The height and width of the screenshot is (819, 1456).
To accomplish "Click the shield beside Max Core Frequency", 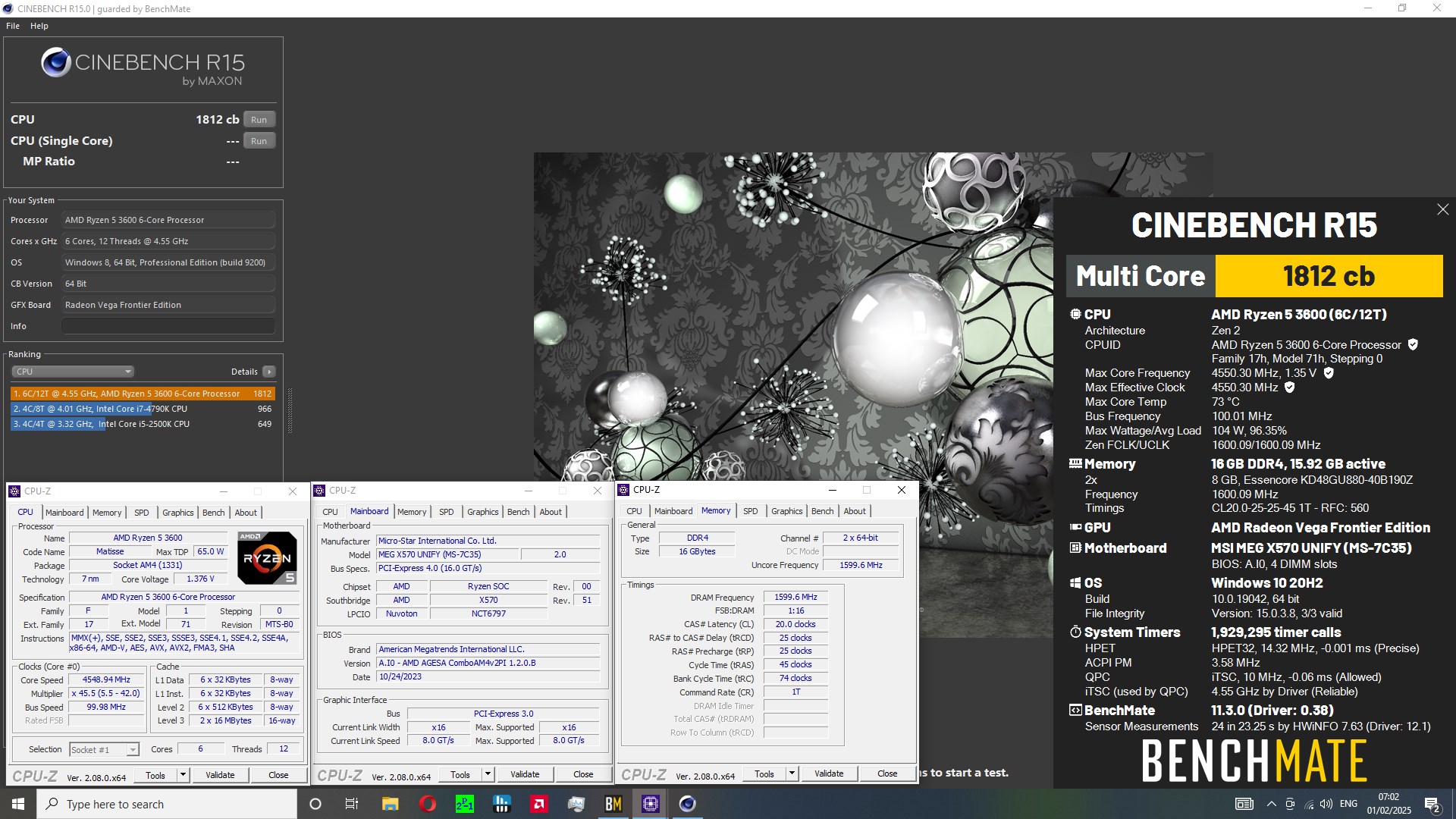I will [x=1329, y=373].
